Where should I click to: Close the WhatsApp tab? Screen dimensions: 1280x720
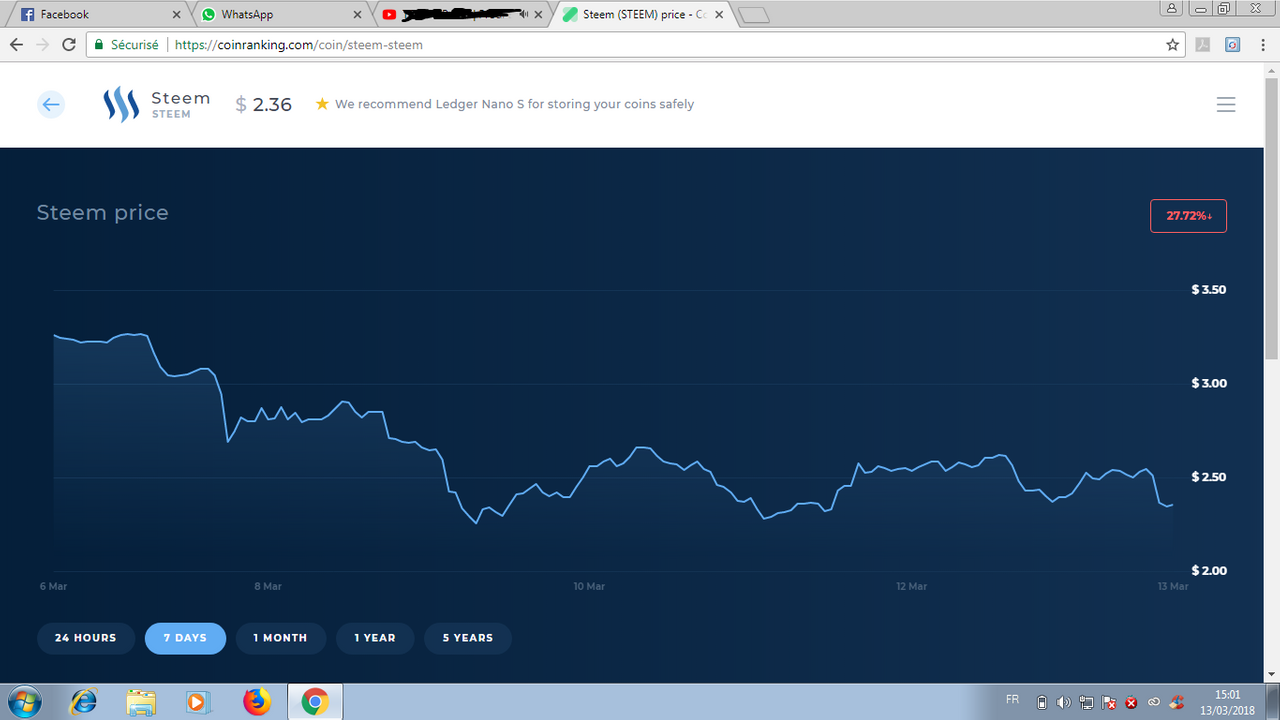pos(358,15)
